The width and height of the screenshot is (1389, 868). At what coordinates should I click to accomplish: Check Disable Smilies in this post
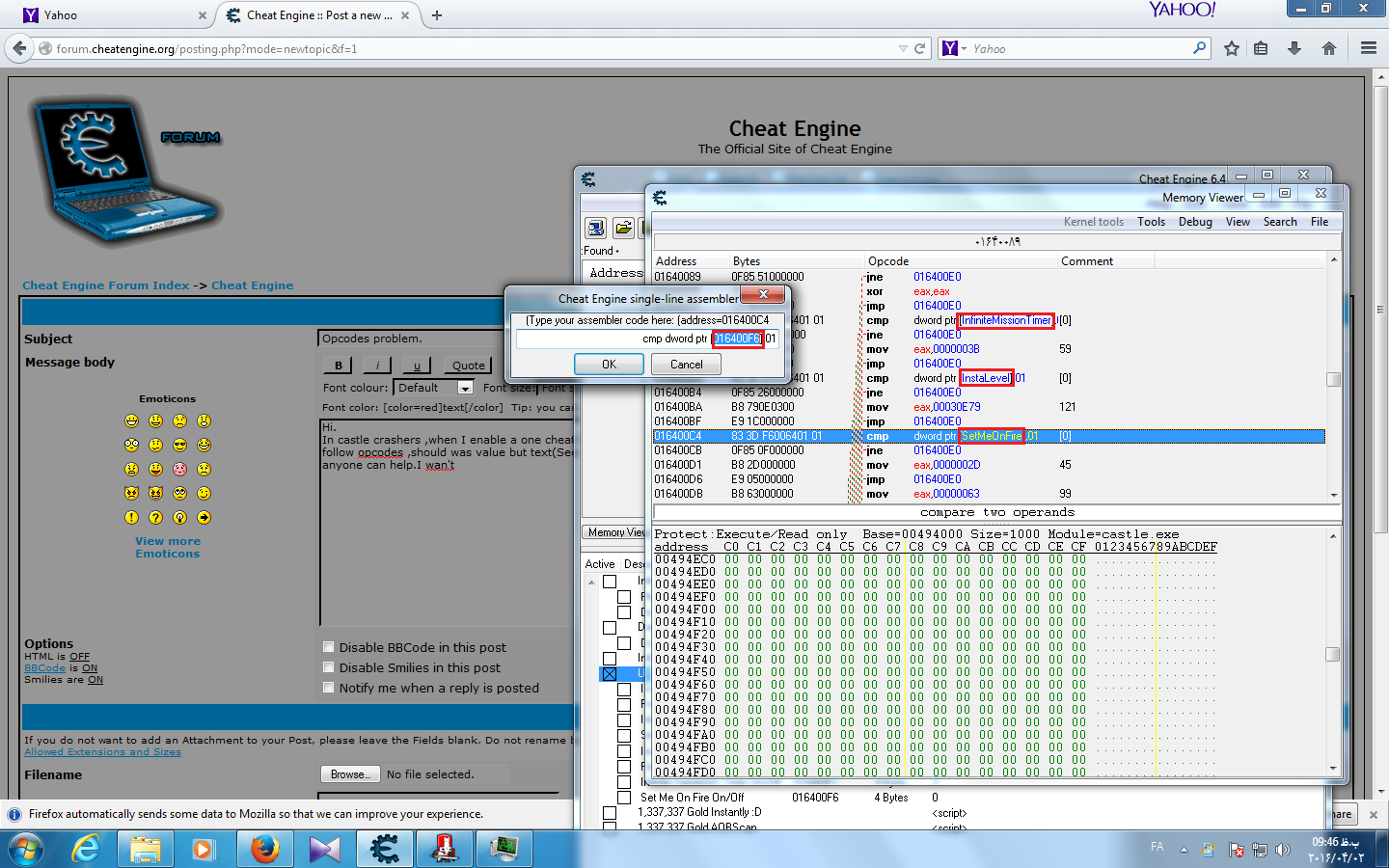329,667
